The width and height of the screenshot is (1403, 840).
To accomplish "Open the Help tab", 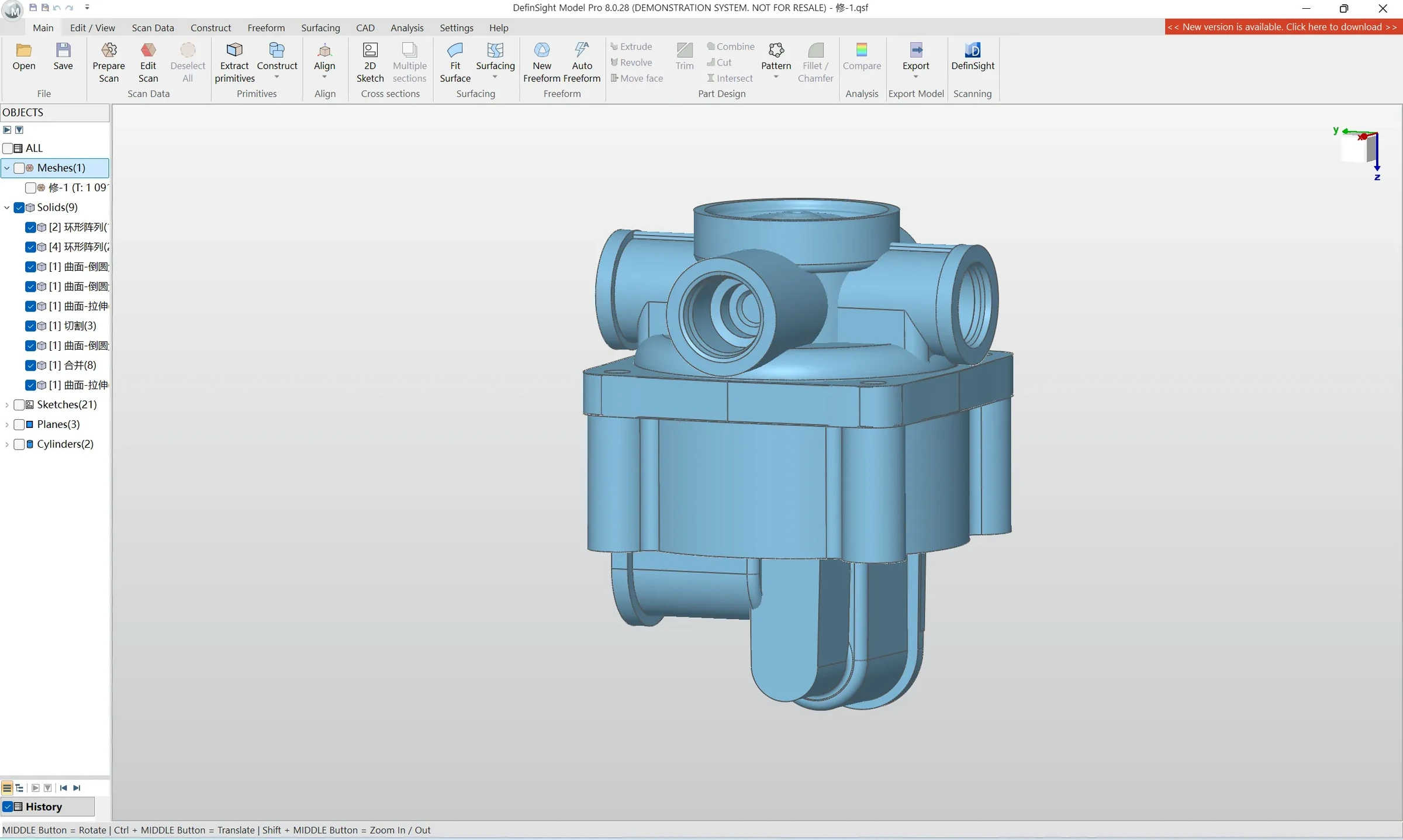I will coord(499,28).
